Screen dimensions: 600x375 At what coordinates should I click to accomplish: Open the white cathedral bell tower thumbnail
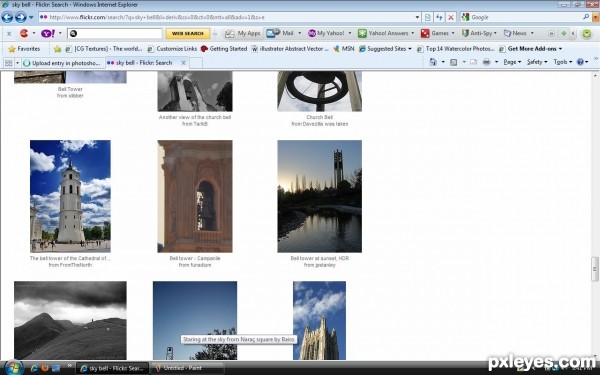[70, 196]
